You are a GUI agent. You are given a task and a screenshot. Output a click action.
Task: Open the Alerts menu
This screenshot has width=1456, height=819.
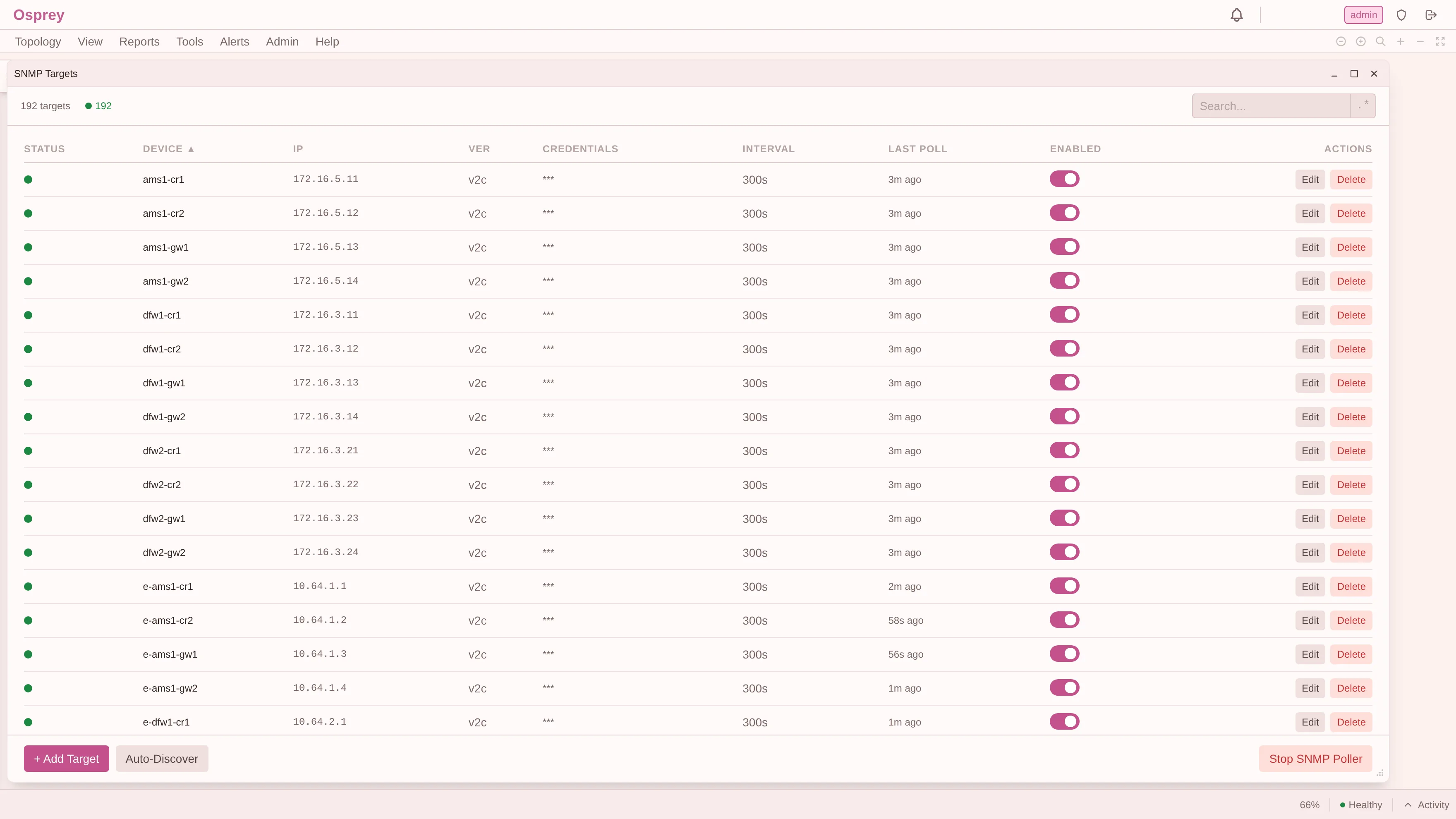point(235,42)
